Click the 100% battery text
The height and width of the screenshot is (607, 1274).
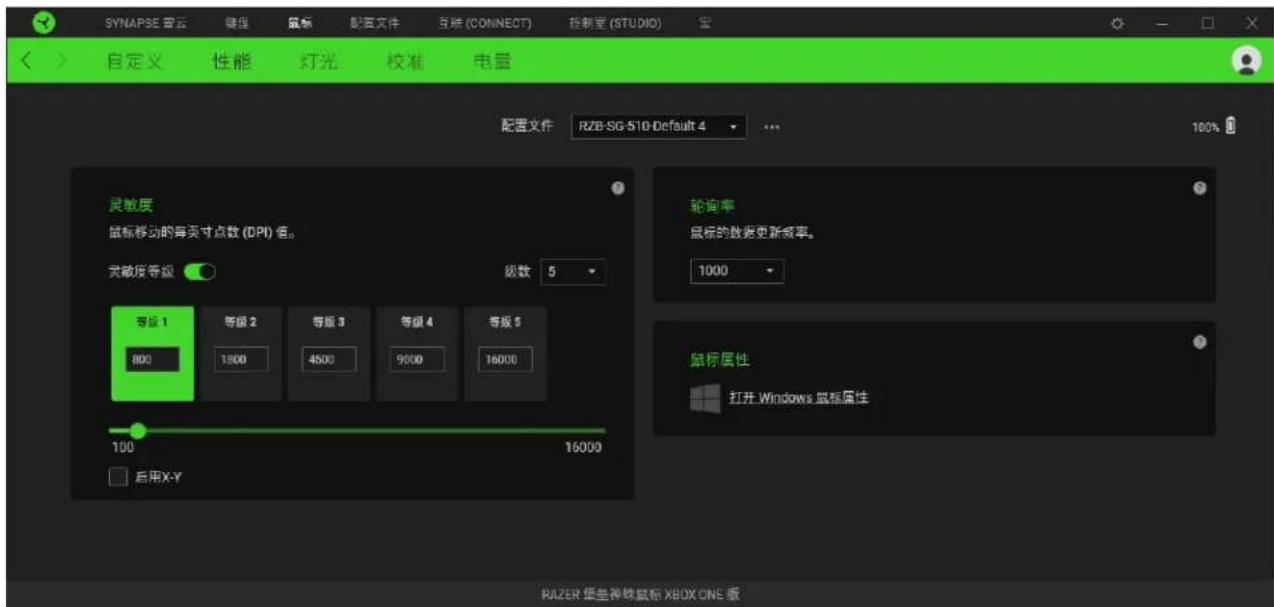pos(1205,128)
